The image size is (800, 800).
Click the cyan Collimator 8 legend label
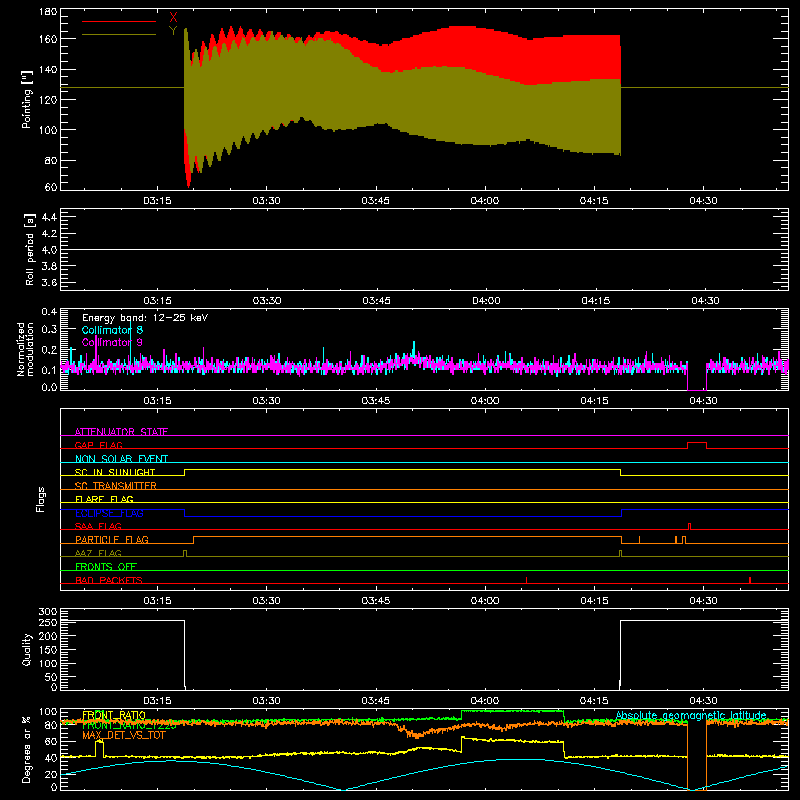(112, 330)
